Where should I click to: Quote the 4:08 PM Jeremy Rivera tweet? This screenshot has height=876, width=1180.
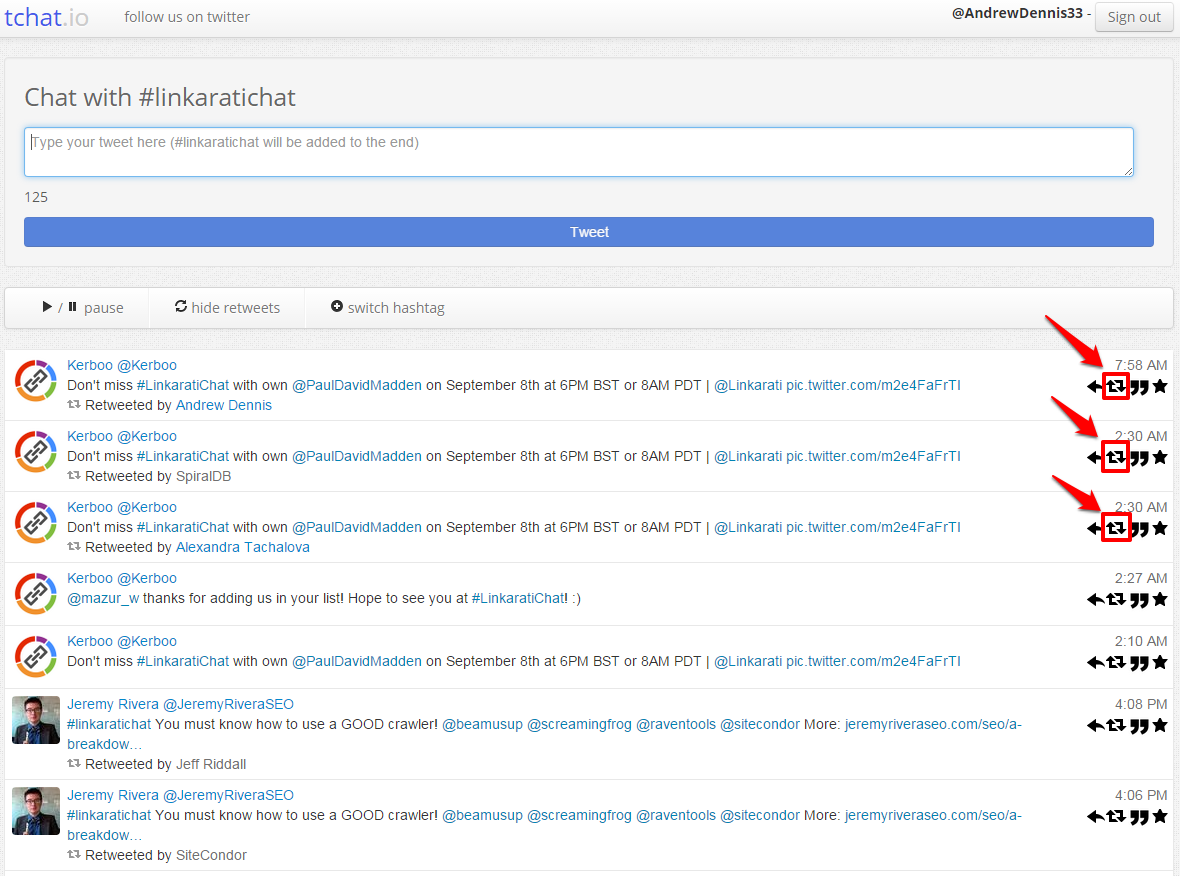(x=1139, y=726)
